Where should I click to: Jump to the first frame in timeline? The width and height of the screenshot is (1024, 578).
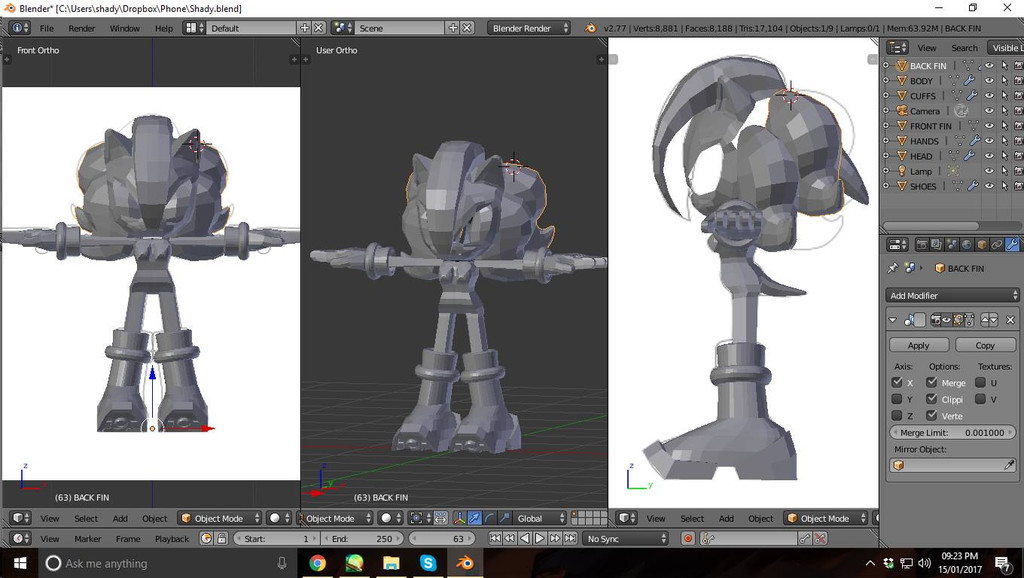[494, 539]
